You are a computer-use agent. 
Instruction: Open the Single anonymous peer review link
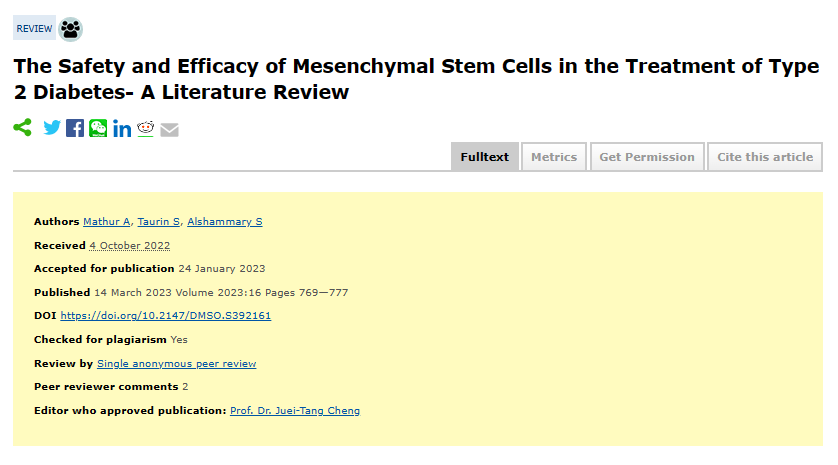tap(176, 364)
